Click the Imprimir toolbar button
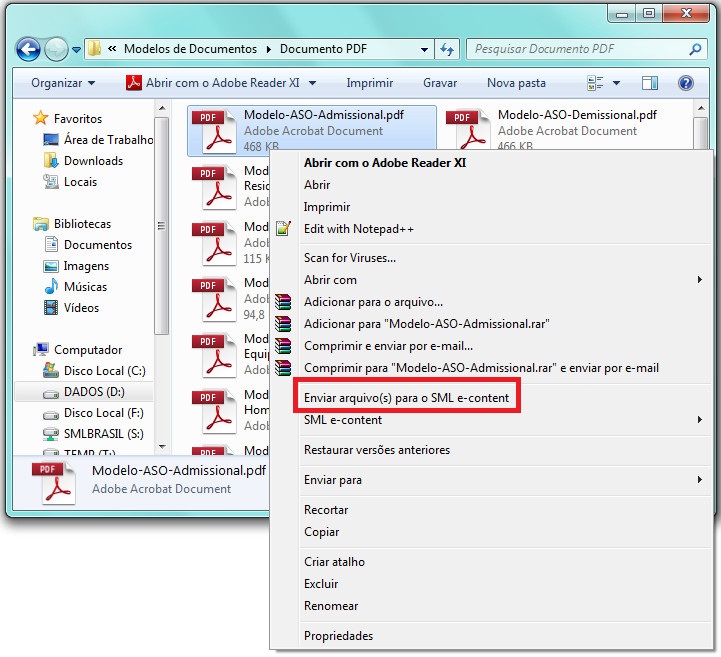721x657 pixels. (369, 83)
